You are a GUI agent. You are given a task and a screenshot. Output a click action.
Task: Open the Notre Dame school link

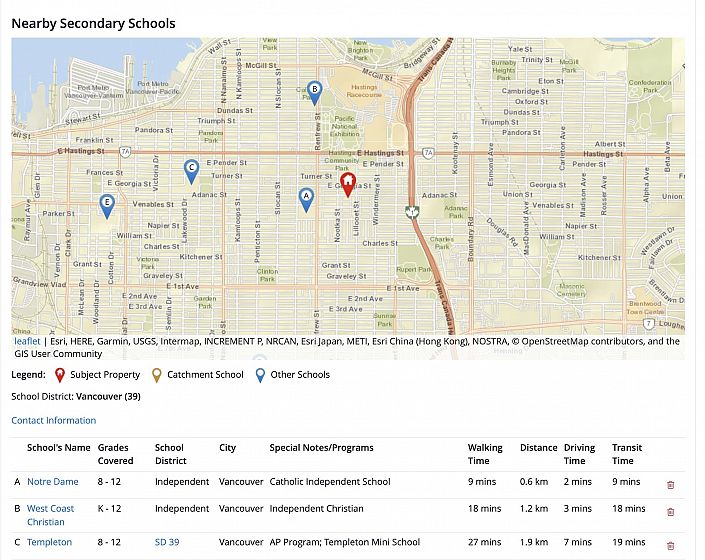coord(52,482)
